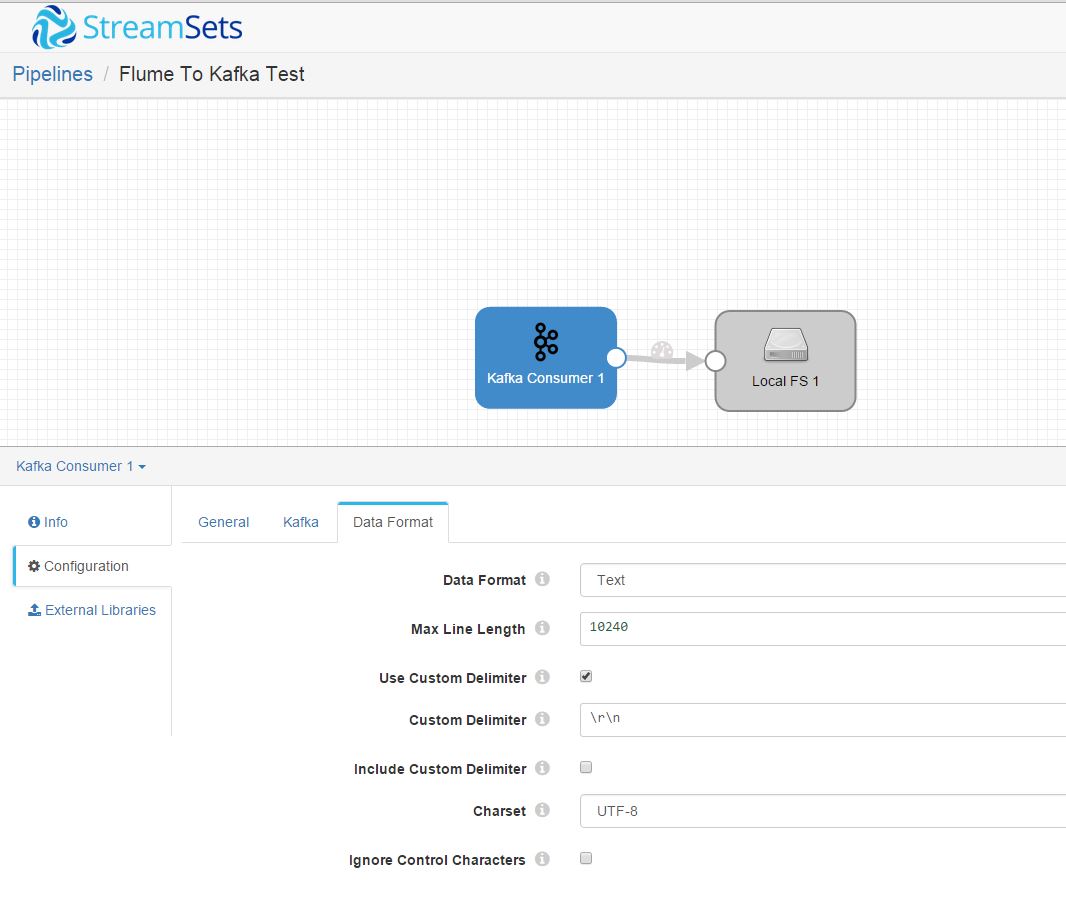1066x908 pixels.
Task: Switch to the Kafka tab
Action: point(300,521)
